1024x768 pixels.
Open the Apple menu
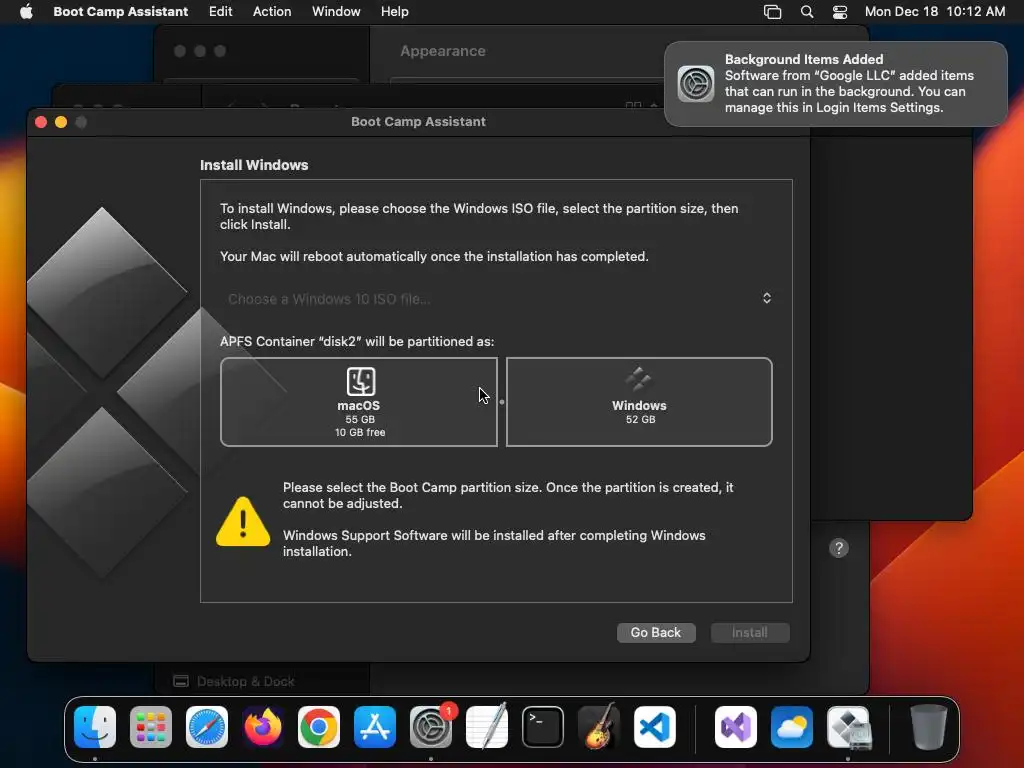pos(26,11)
